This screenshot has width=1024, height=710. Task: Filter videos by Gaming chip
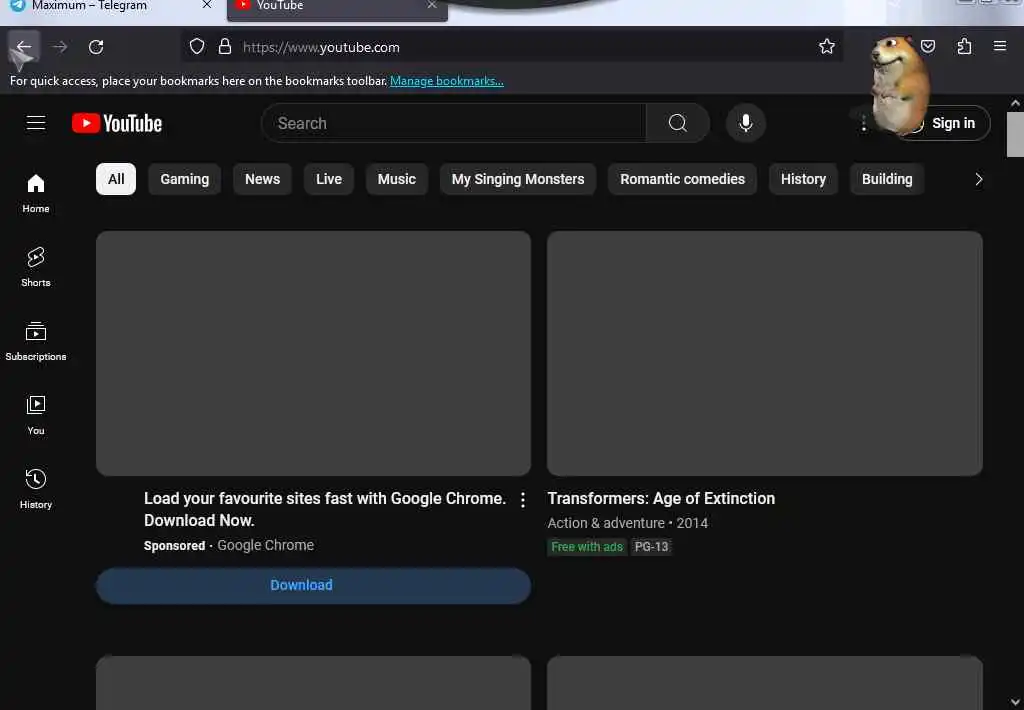[x=185, y=179]
